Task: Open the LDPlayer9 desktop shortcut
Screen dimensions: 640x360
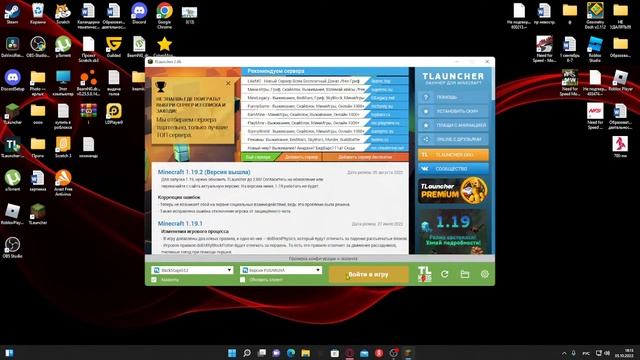Action: [x=114, y=114]
